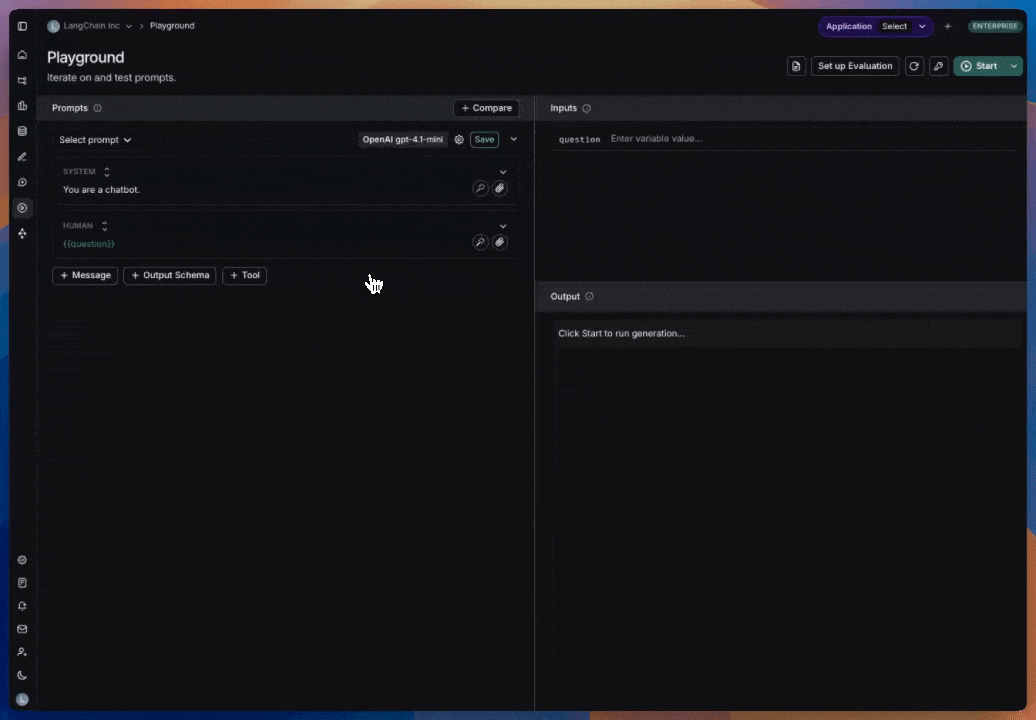
Task: Open model settings gear beside gpt-4.1-mini
Action: (x=458, y=139)
